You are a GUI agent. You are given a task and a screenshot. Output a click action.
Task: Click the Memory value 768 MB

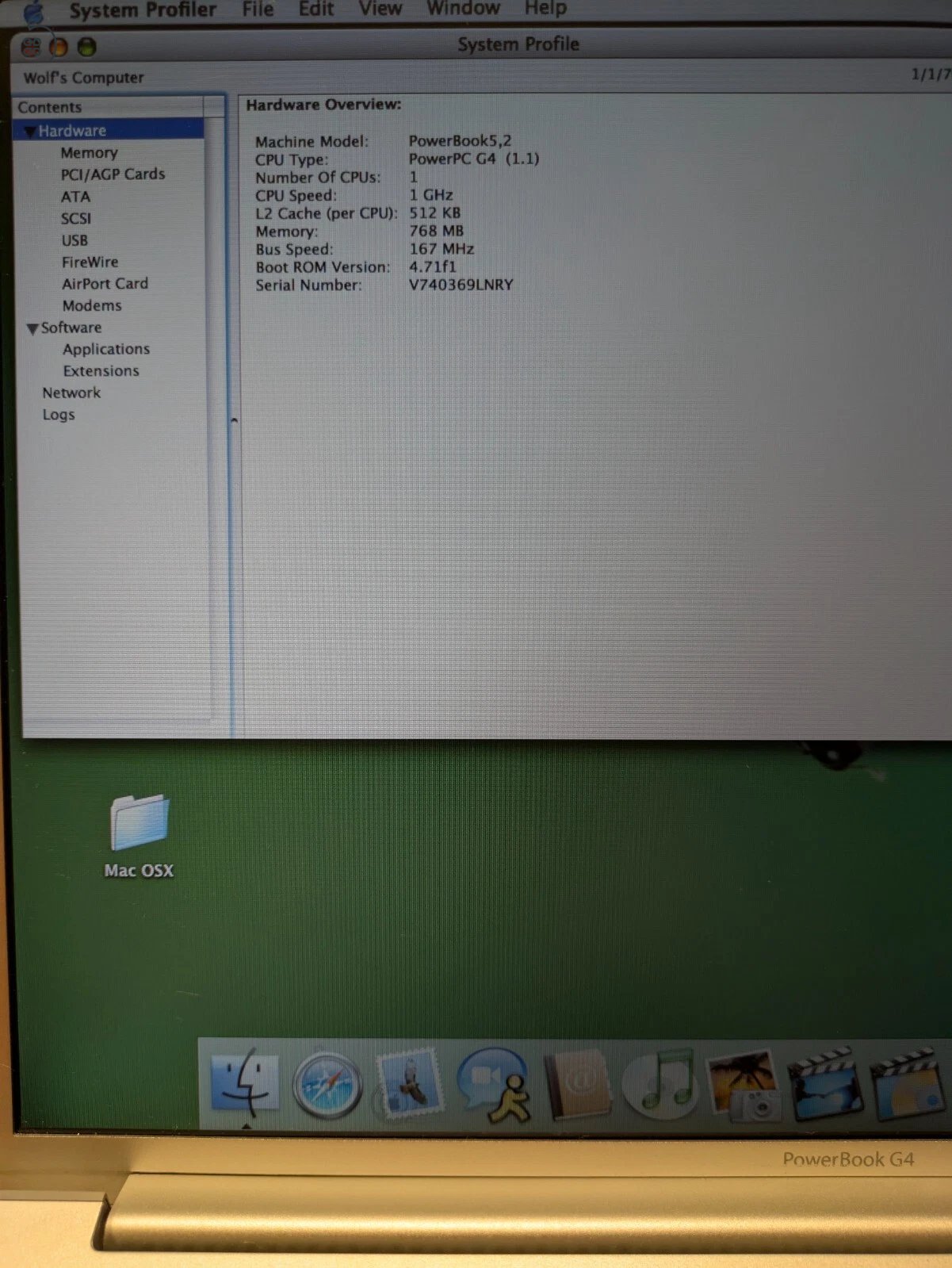click(x=437, y=231)
